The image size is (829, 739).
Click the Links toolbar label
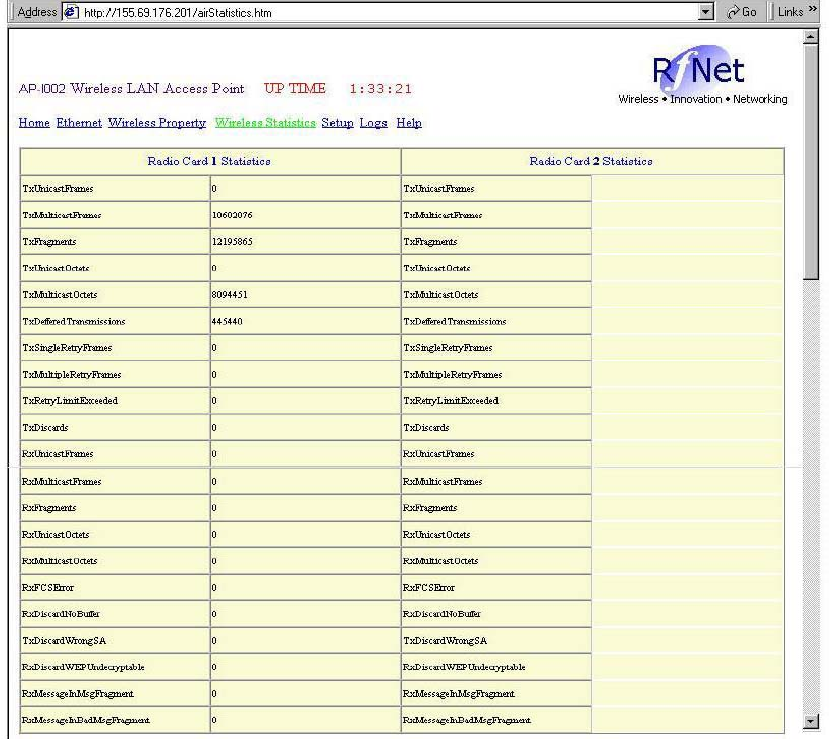(790, 12)
